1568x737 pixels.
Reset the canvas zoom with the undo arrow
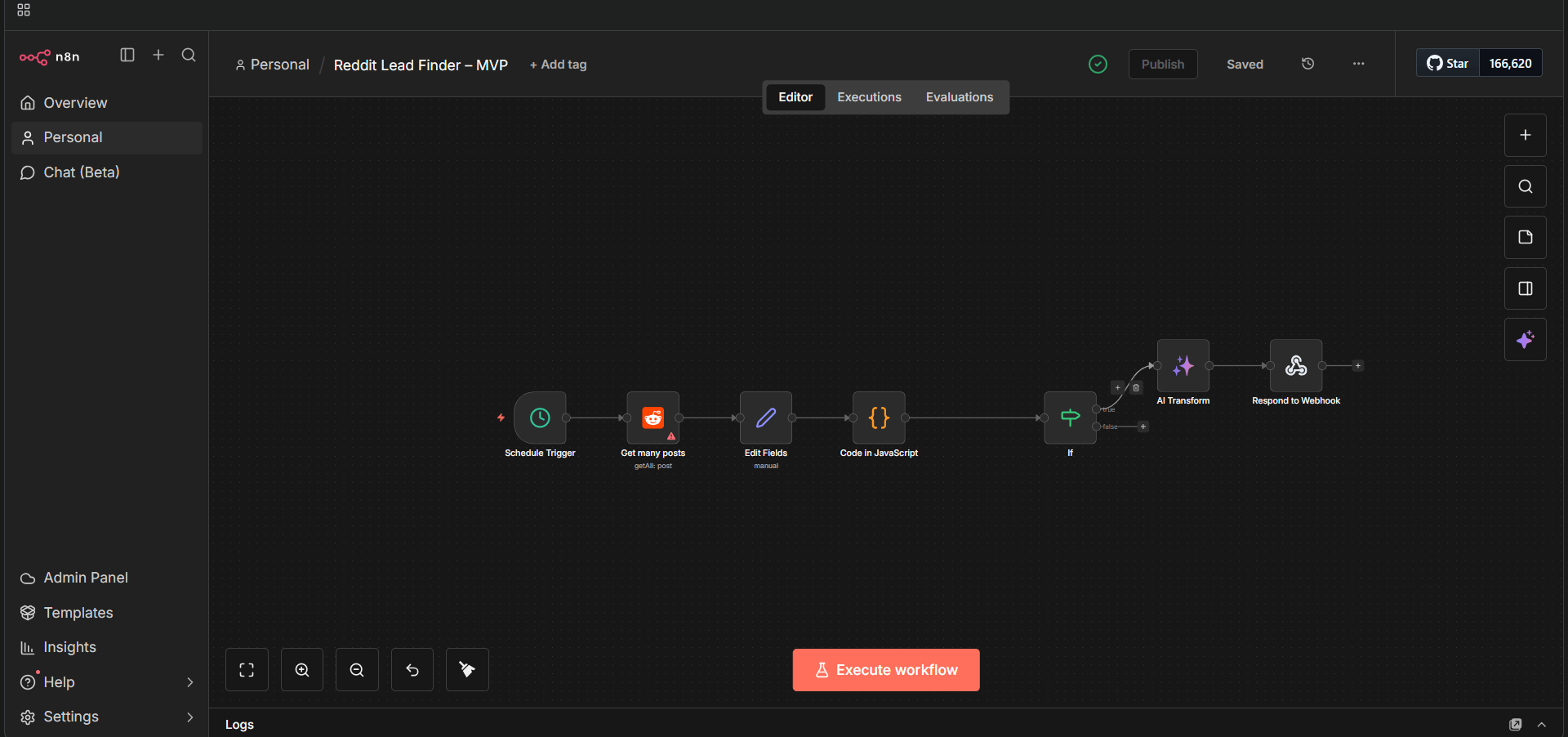412,670
